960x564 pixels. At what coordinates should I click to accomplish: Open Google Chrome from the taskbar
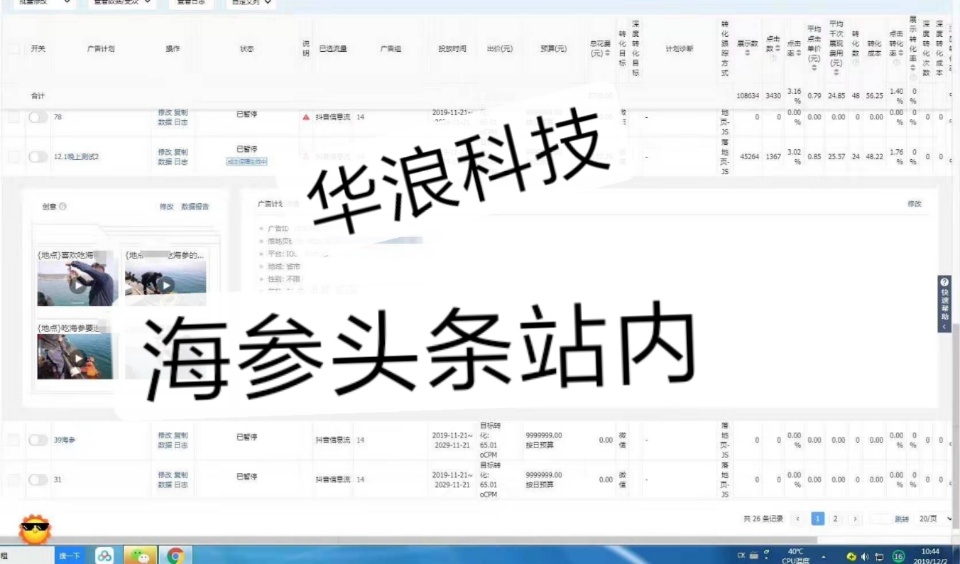click(x=176, y=555)
